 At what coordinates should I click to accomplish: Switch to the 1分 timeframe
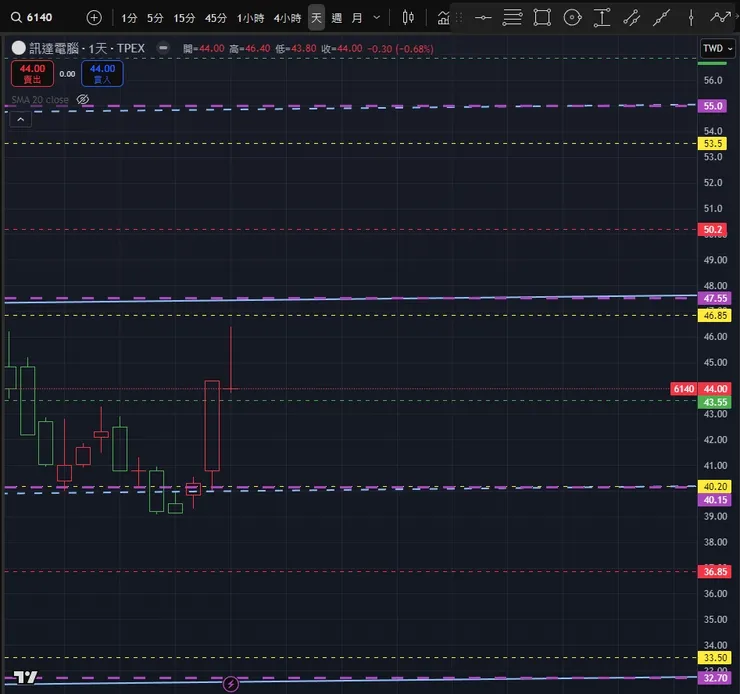tap(129, 18)
